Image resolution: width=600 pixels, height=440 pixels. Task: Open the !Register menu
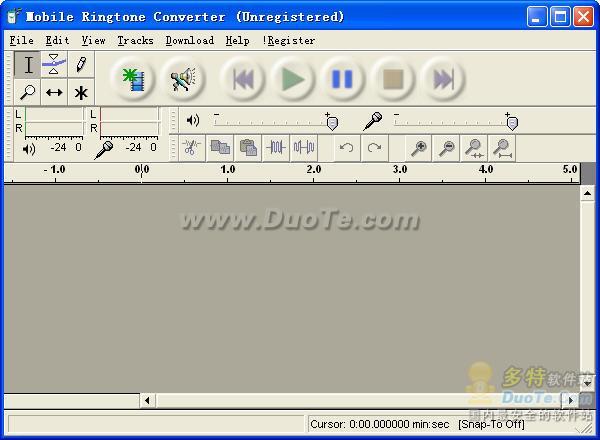[x=289, y=40]
